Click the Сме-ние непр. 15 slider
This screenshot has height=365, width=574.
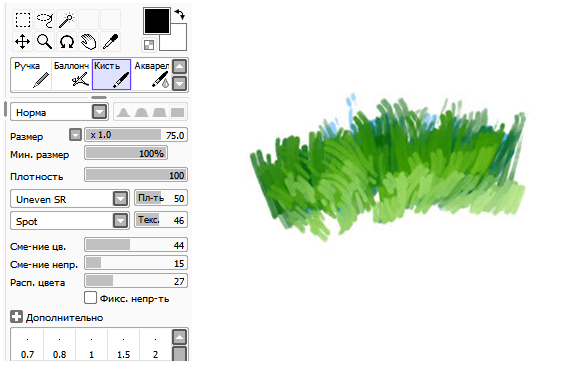click(x=136, y=263)
